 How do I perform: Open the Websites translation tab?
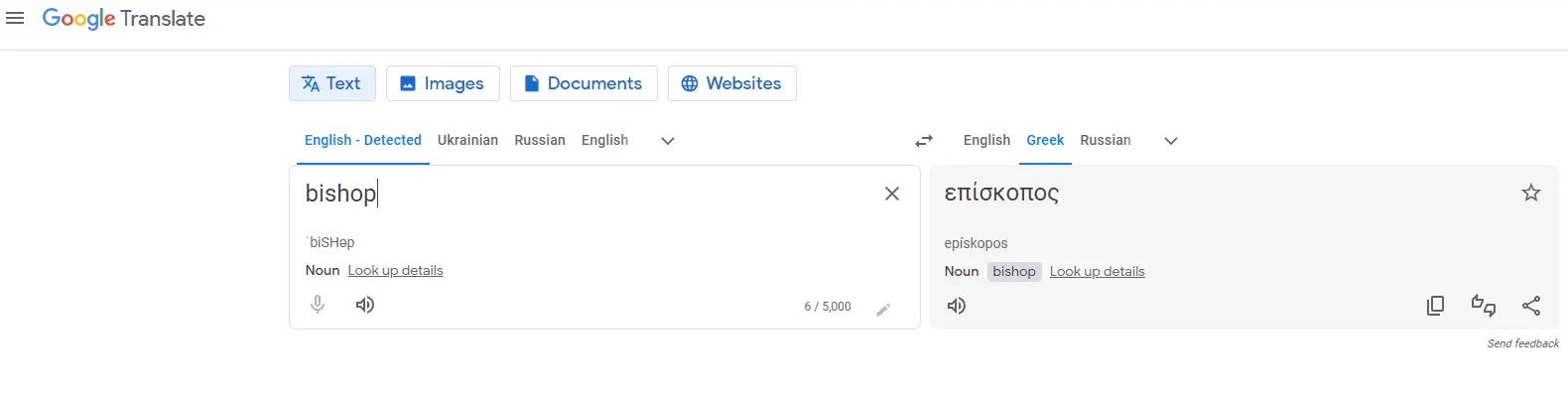(x=732, y=83)
